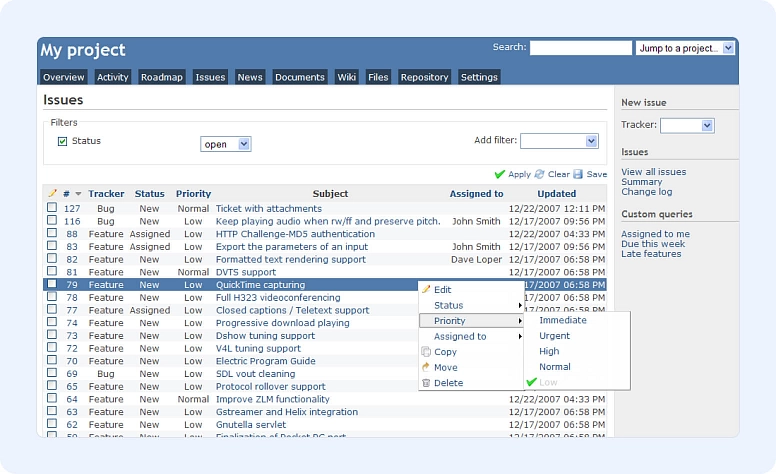Click the Copy icon in context menu
The width and height of the screenshot is (776, 474).
(x=426, y=352)
